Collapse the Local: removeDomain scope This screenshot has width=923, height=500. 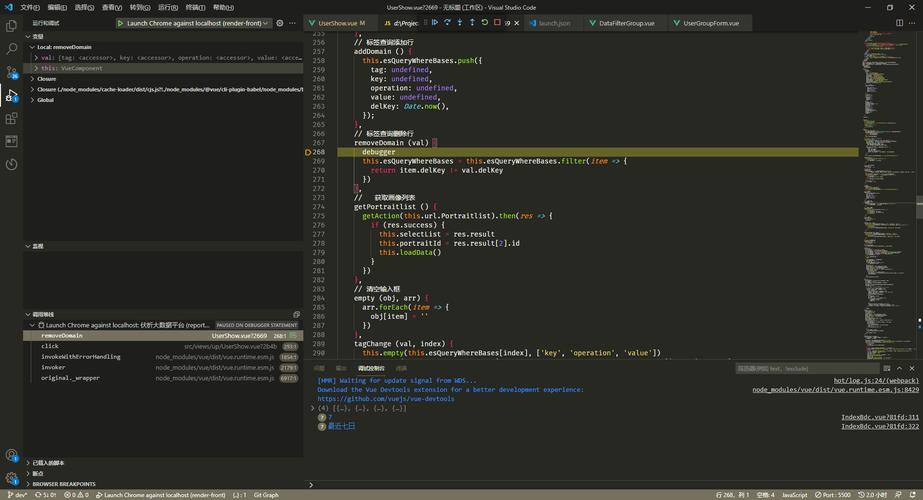pos(32,47)
